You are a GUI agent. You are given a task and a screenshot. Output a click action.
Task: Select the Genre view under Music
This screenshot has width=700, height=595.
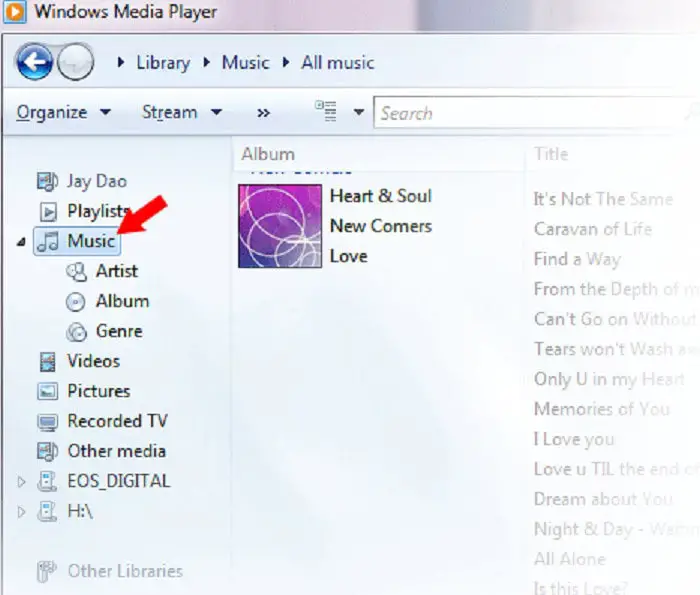coord(119,331)
